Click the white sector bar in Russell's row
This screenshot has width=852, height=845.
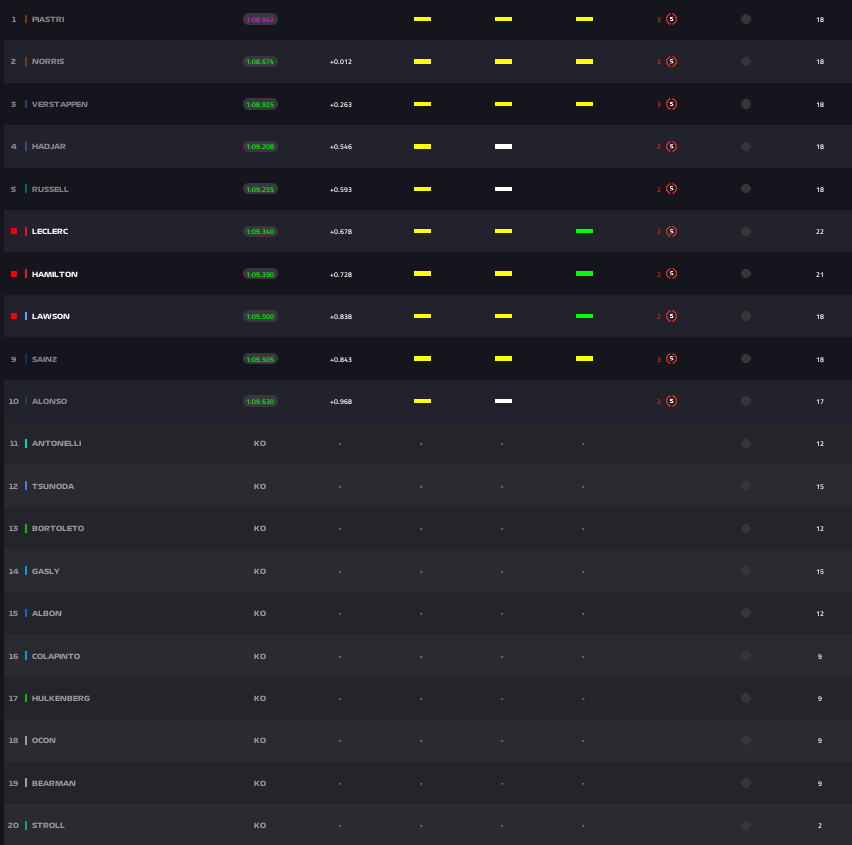click(x=503, y=189)
